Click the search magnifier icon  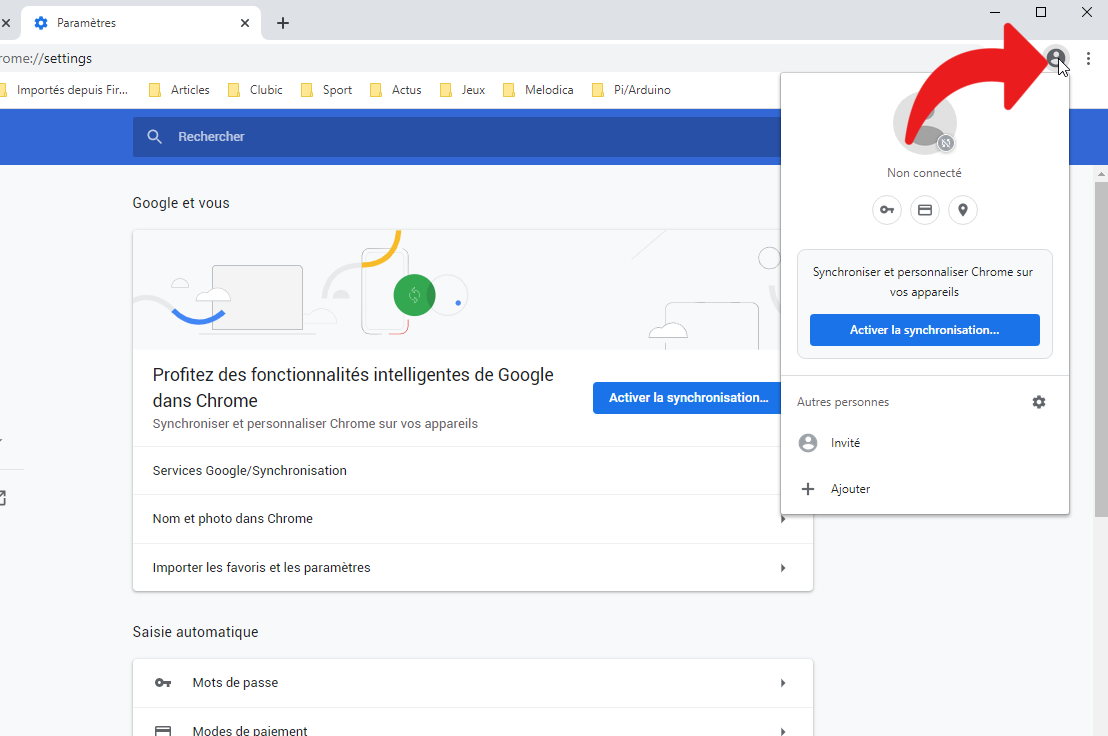coord(155,136)
